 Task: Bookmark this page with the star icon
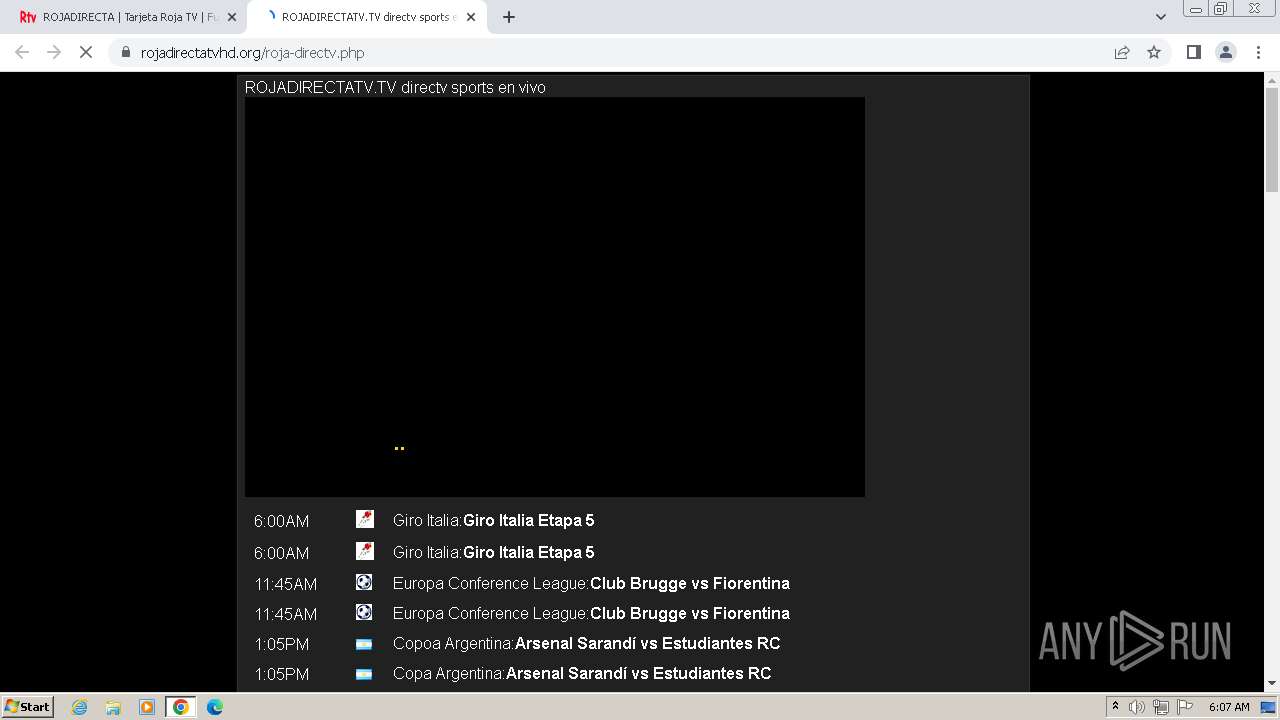(x=1154, y=52)
